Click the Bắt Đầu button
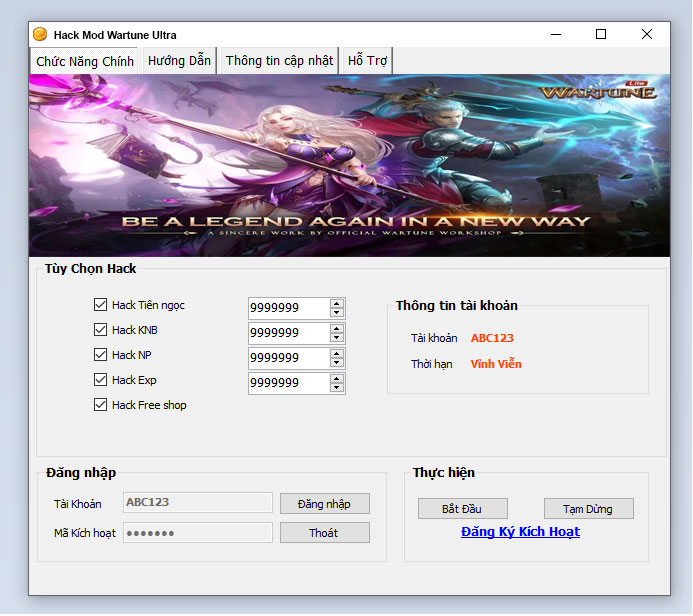Image resolution: width=693 pixels, height=616 pixels. 462,509
